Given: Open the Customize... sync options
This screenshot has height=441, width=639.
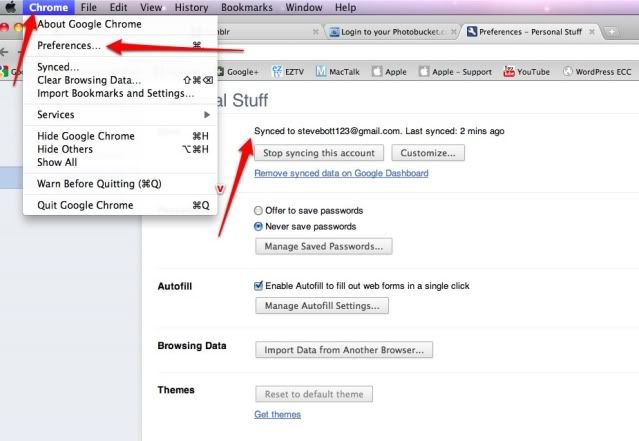Looking at the screenshot, I should pyautogui.click(x=428, y=153).
